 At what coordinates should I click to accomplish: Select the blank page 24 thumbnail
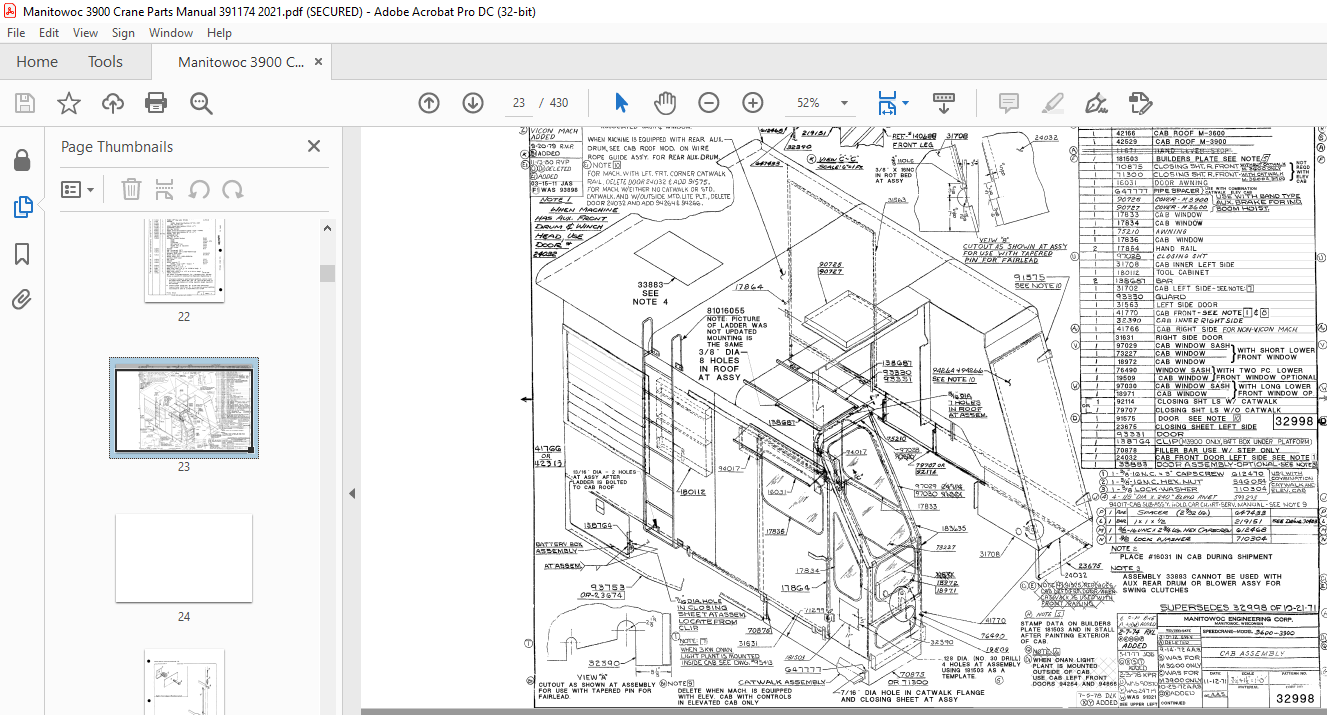184,558
